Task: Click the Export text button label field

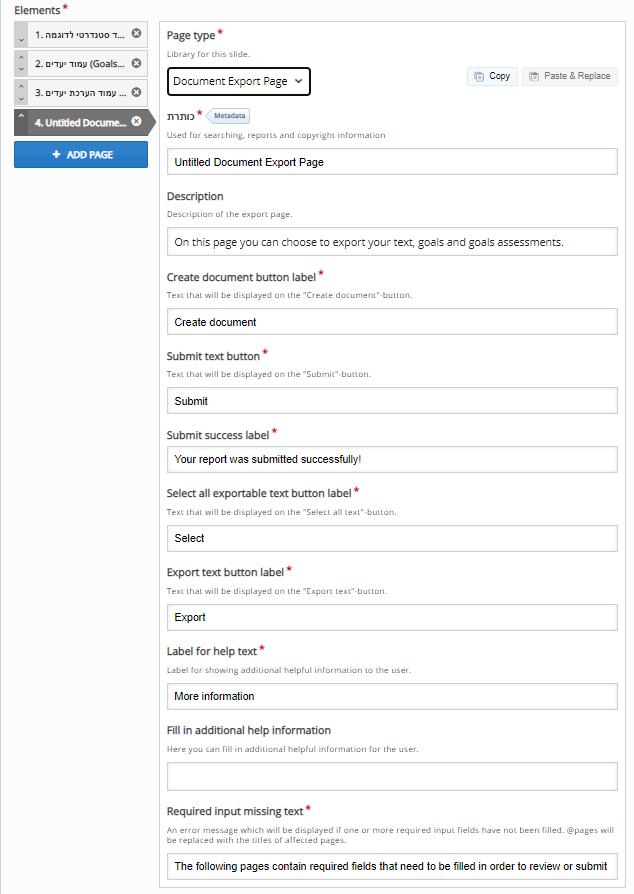Action: click(392, 617)
